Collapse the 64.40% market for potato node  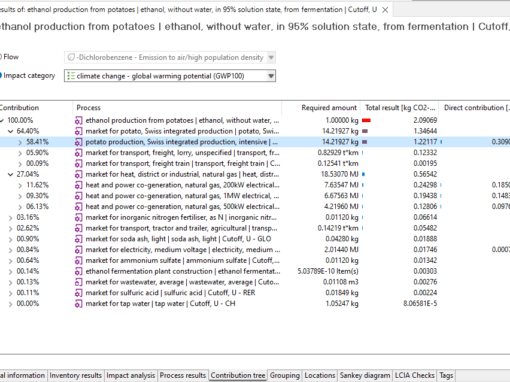[10, 131]
